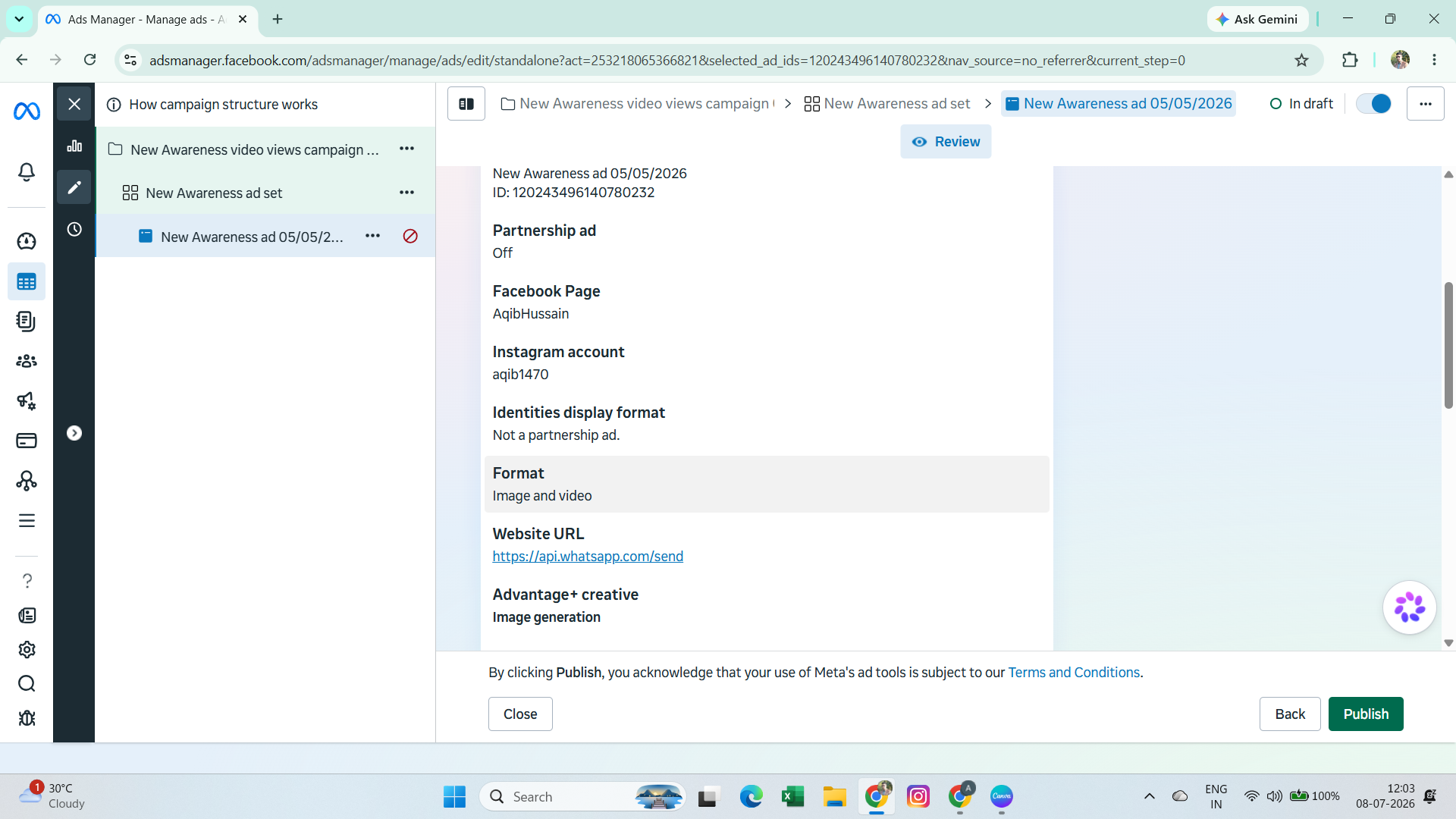This screenshot has height=819, width=1456.
Task: Open the Meta logo home menu
Action: [27, 111]
